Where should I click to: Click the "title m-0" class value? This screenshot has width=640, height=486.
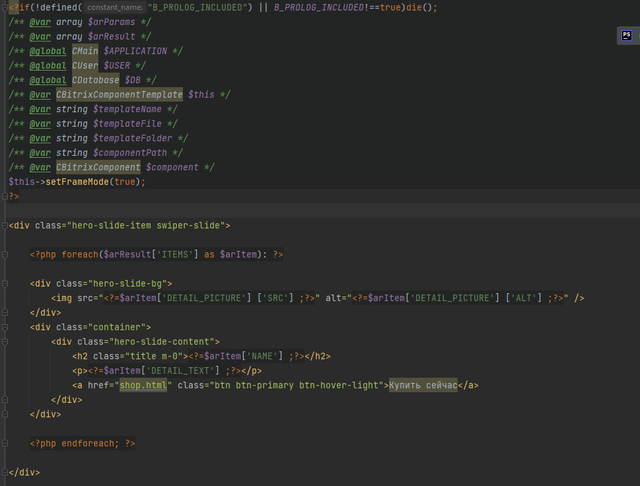point(154,356)
